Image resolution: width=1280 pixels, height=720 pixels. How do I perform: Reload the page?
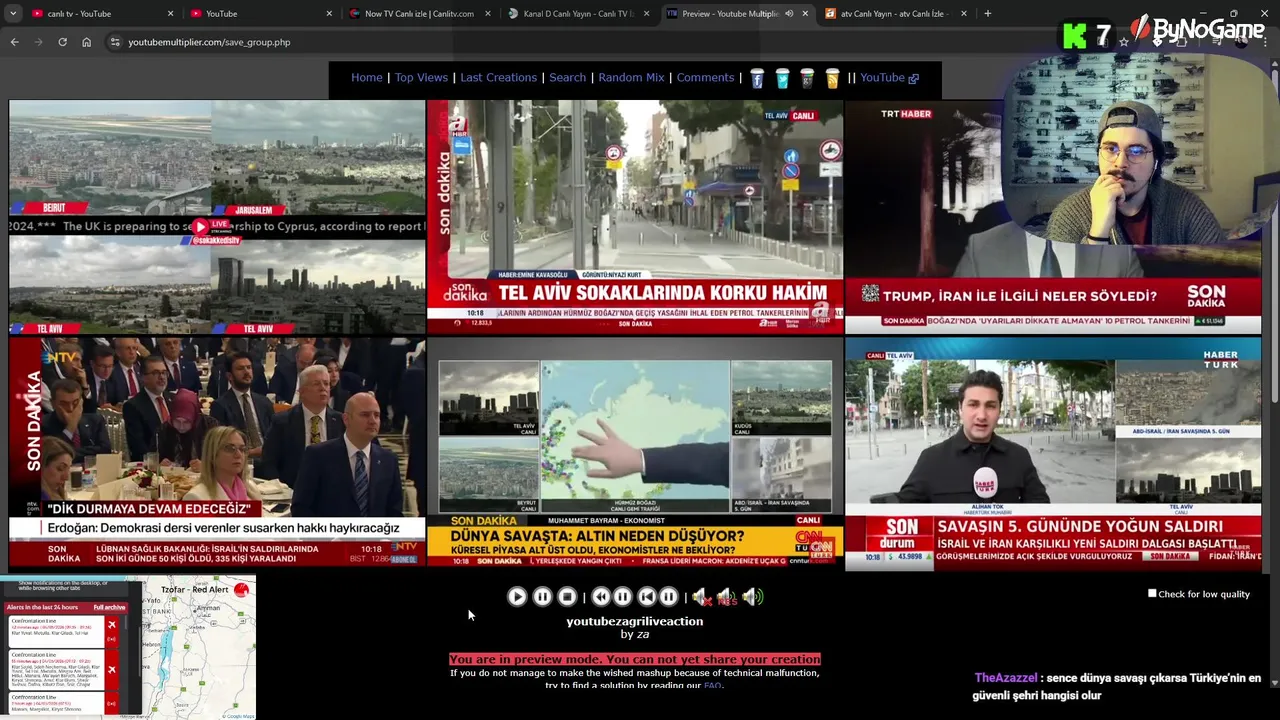[62, 42]
